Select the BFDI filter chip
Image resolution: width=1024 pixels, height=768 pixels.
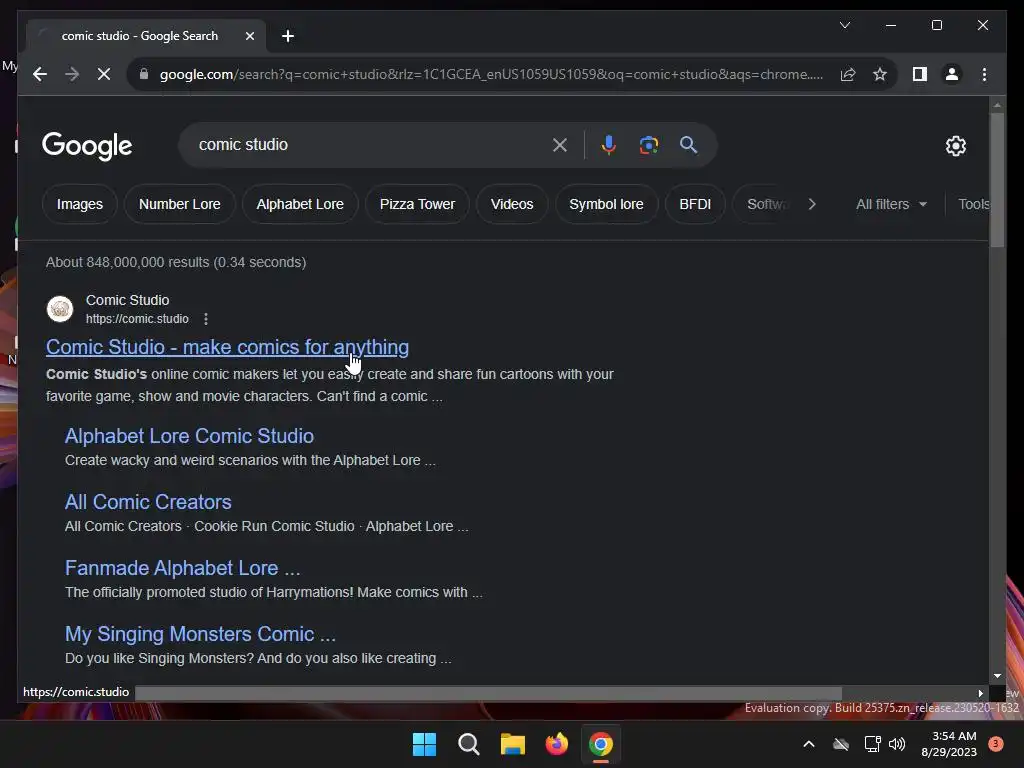(x=695, y=204)
